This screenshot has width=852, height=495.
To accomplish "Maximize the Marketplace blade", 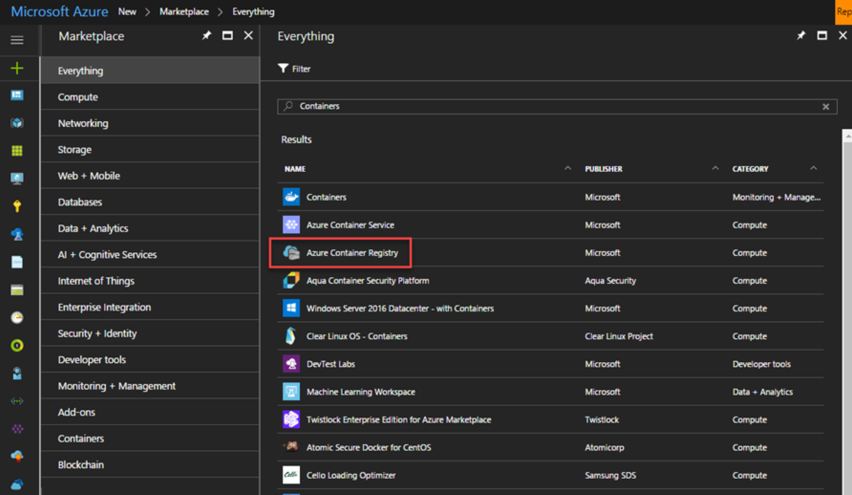I will (228, 36).
